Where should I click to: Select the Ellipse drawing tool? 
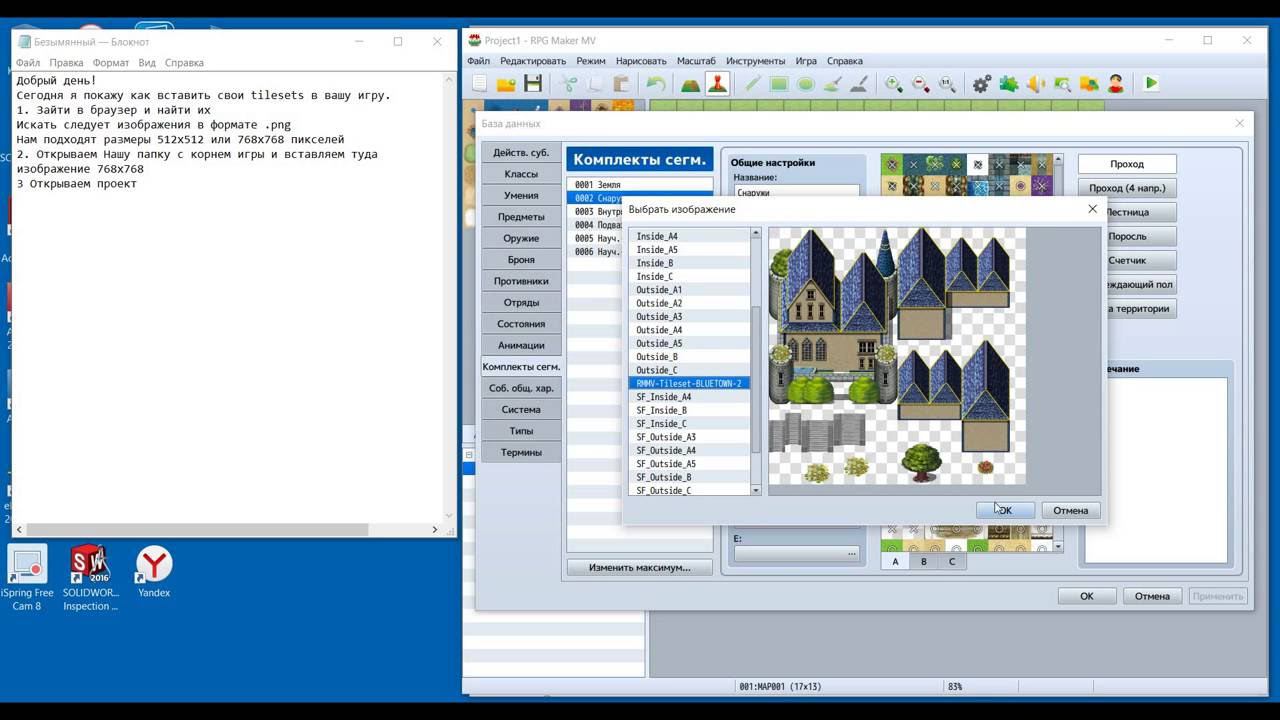pos(805,84)
